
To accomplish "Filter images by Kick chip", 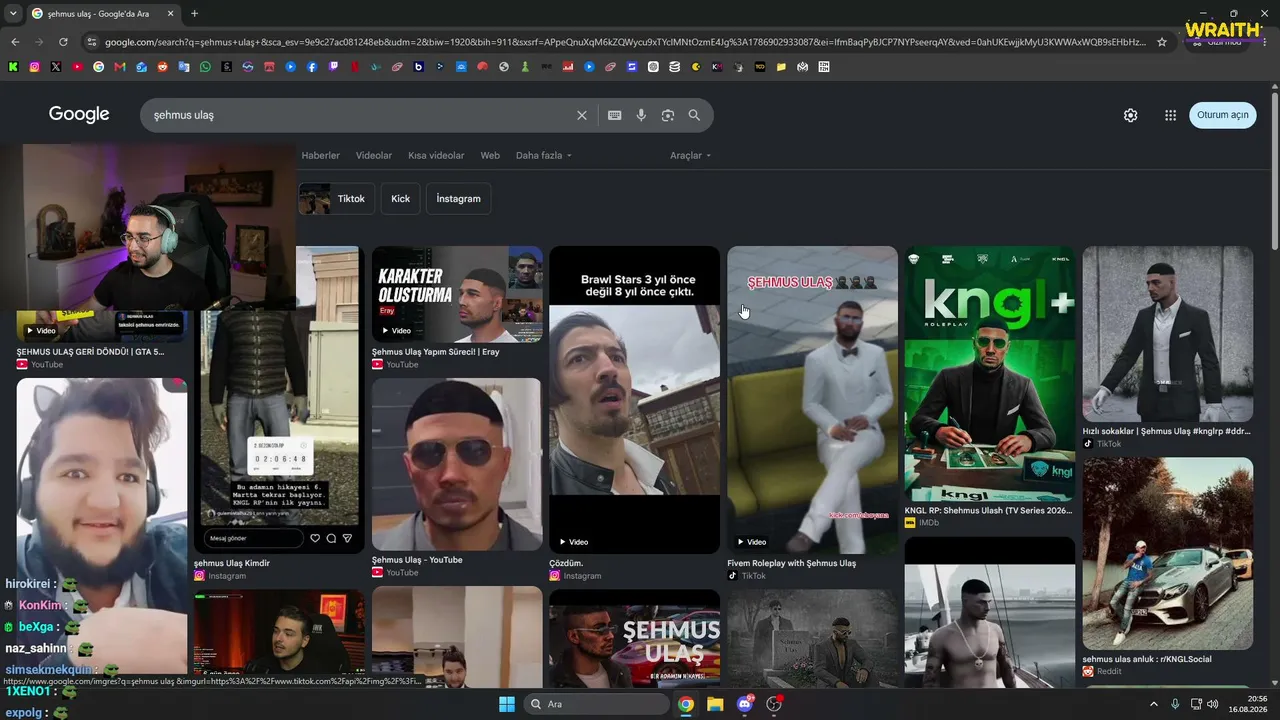I will [x=401, y=199].
